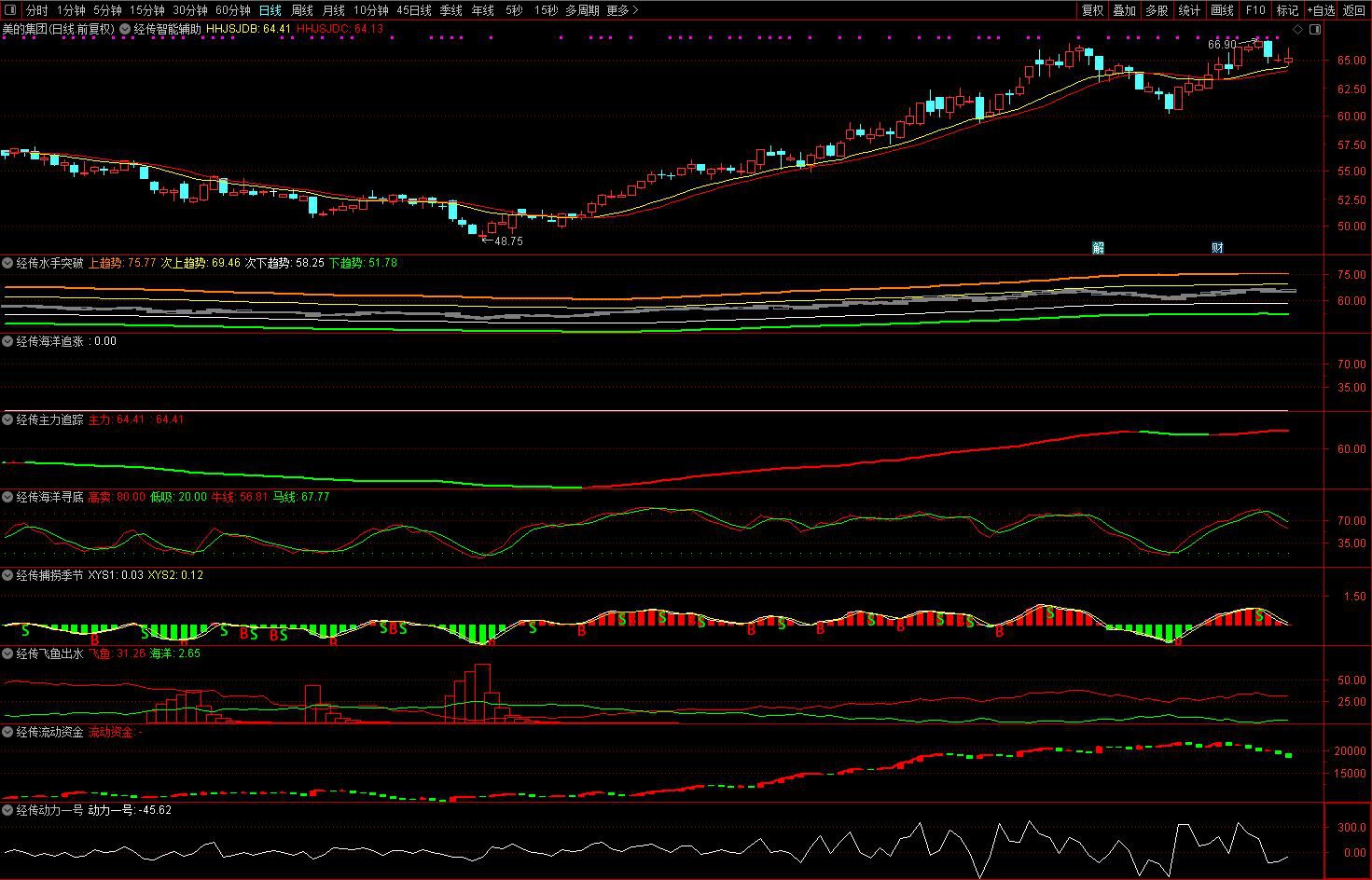
Task: Click the 低吸: 20.00 value
Action: 178,497
